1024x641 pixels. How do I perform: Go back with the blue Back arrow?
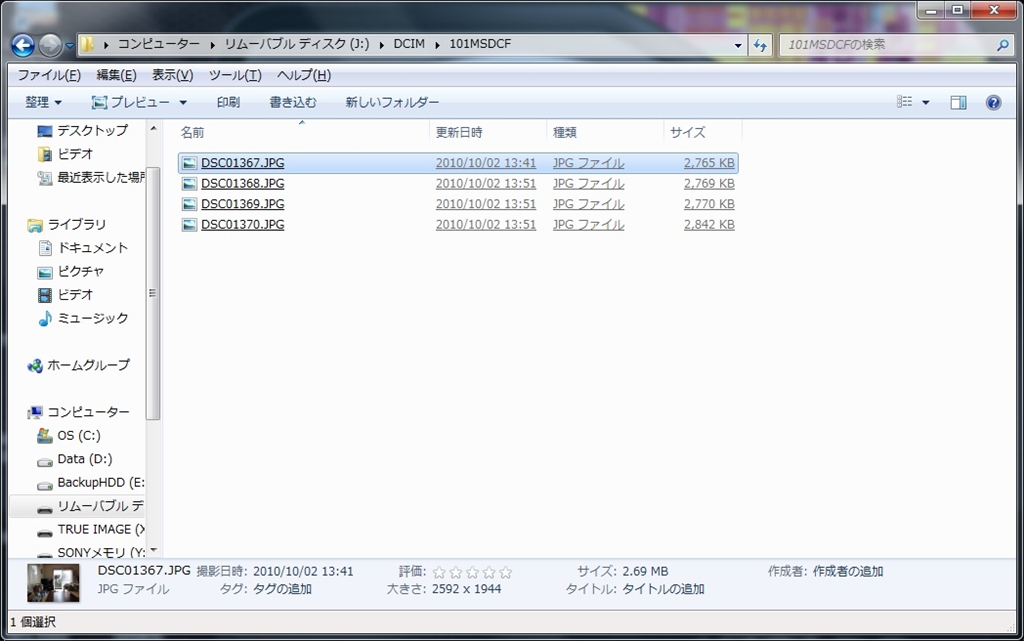(23, 45)
